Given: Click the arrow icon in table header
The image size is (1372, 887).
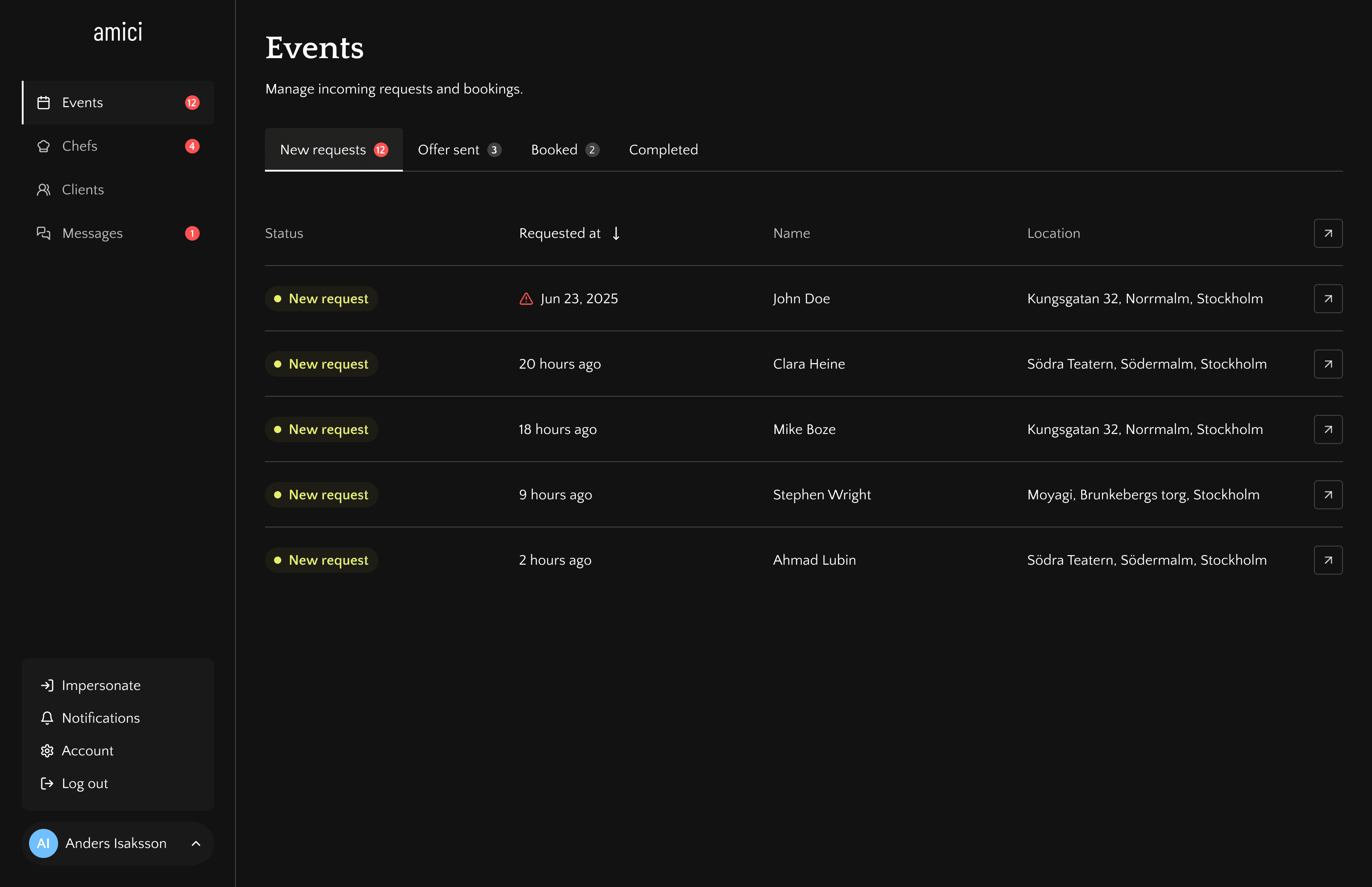Looking at the screenshot, I should [1328, 233].
